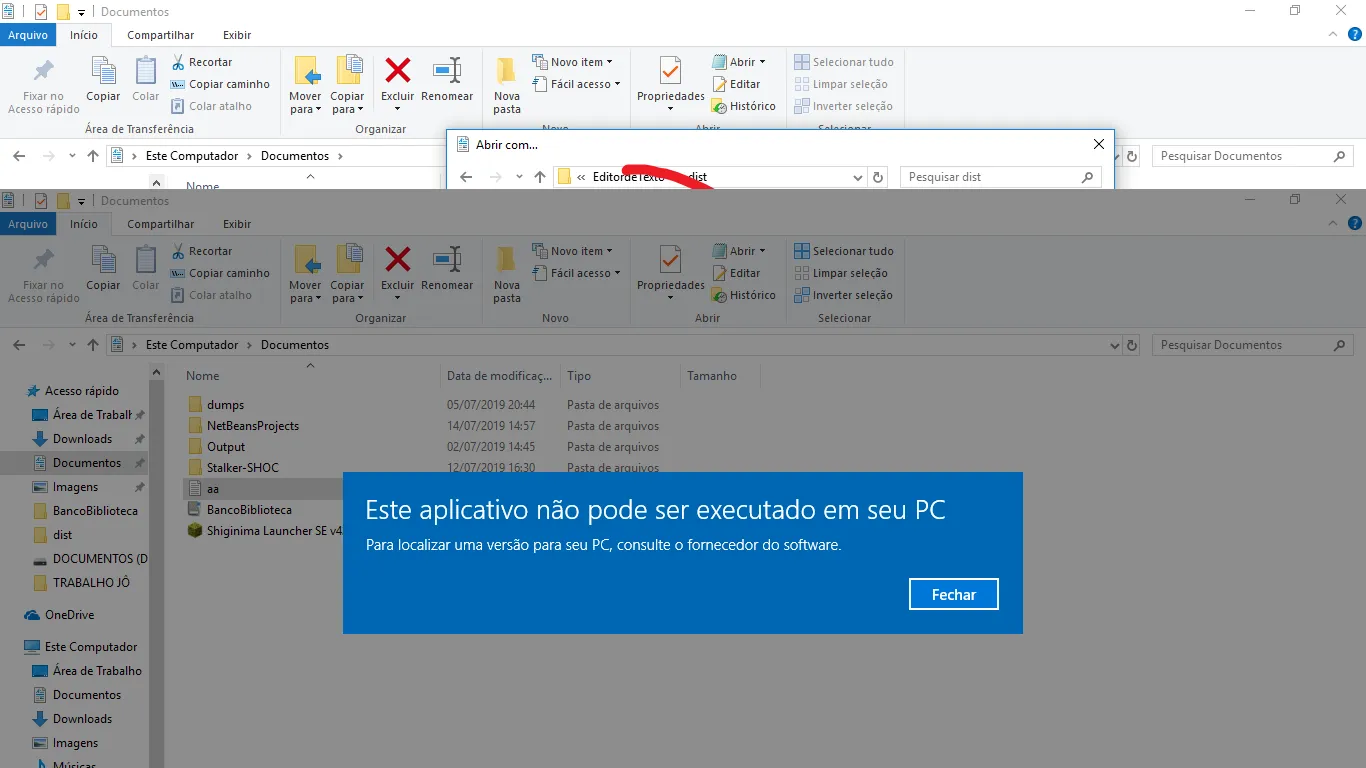Expand address bar dropdown in lower Documentos window
Screen dimensions: 1366x768
[1115, 345]
